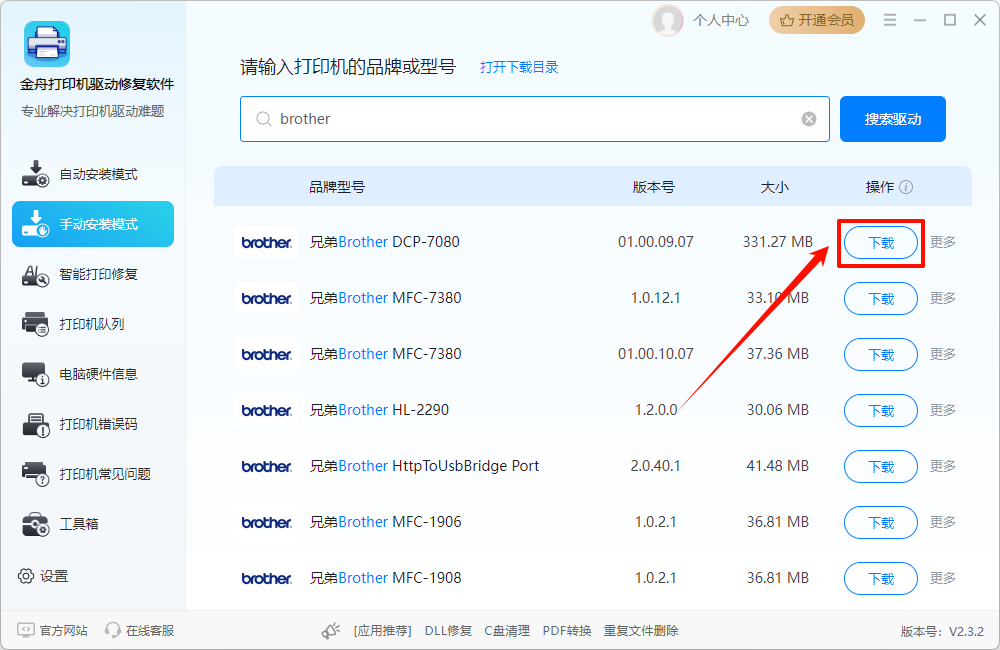This screenshot has width=1000, height=650.
Task: Open 打开下载目录 (download folder) link
Action: [519, 67]
